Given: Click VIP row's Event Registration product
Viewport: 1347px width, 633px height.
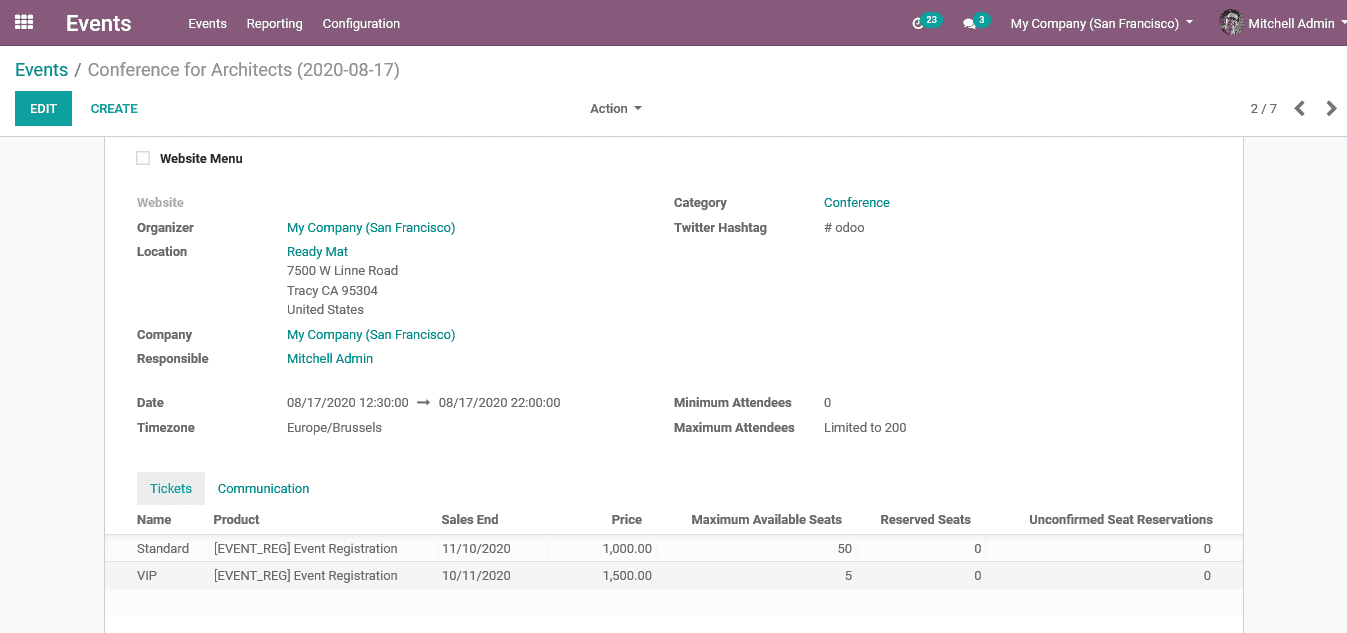Looking at the screenshot, I should click(x=305, y=576).
